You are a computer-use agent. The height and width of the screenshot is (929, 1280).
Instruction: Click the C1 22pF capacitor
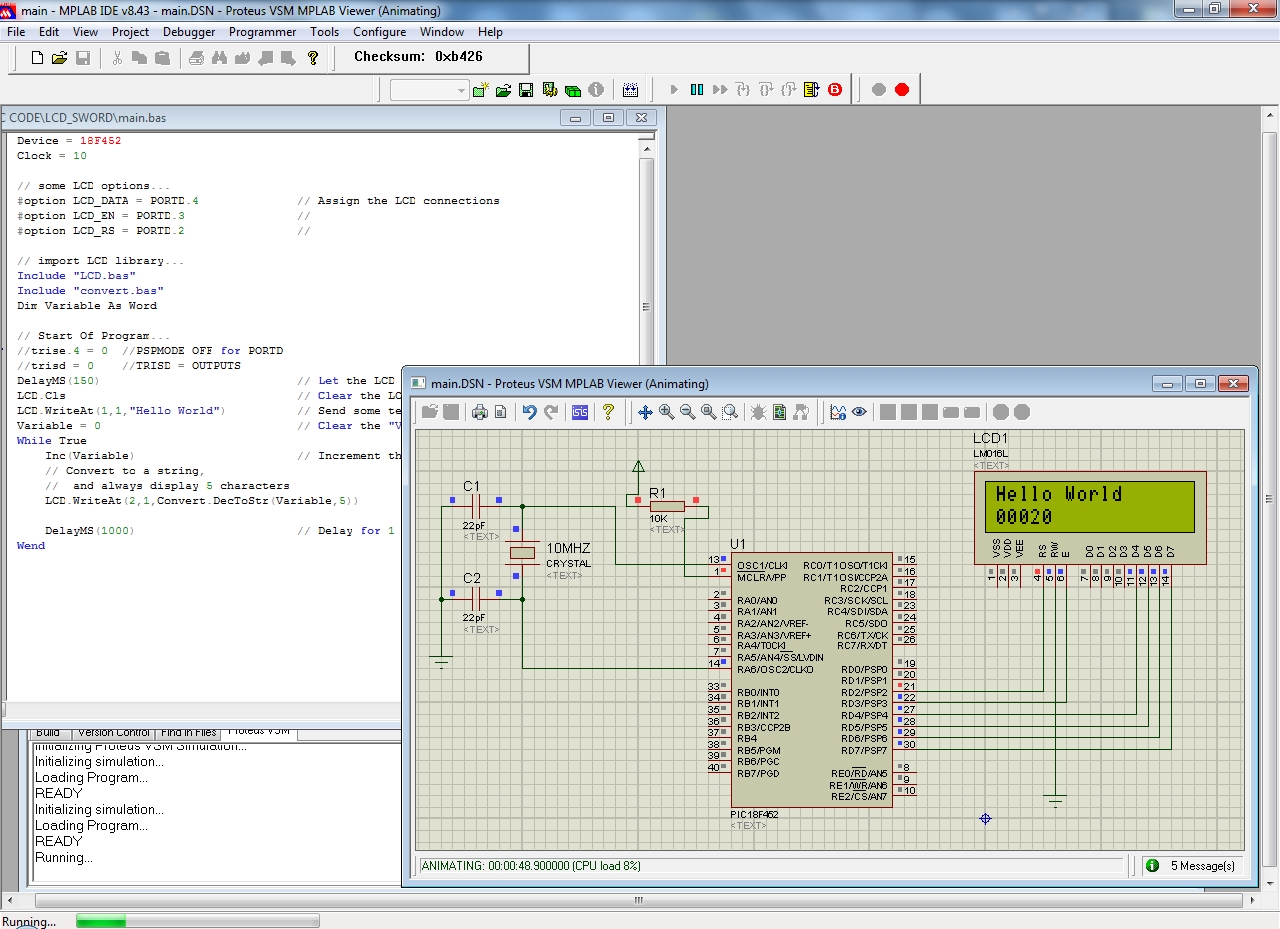click(x=476, y=505)
